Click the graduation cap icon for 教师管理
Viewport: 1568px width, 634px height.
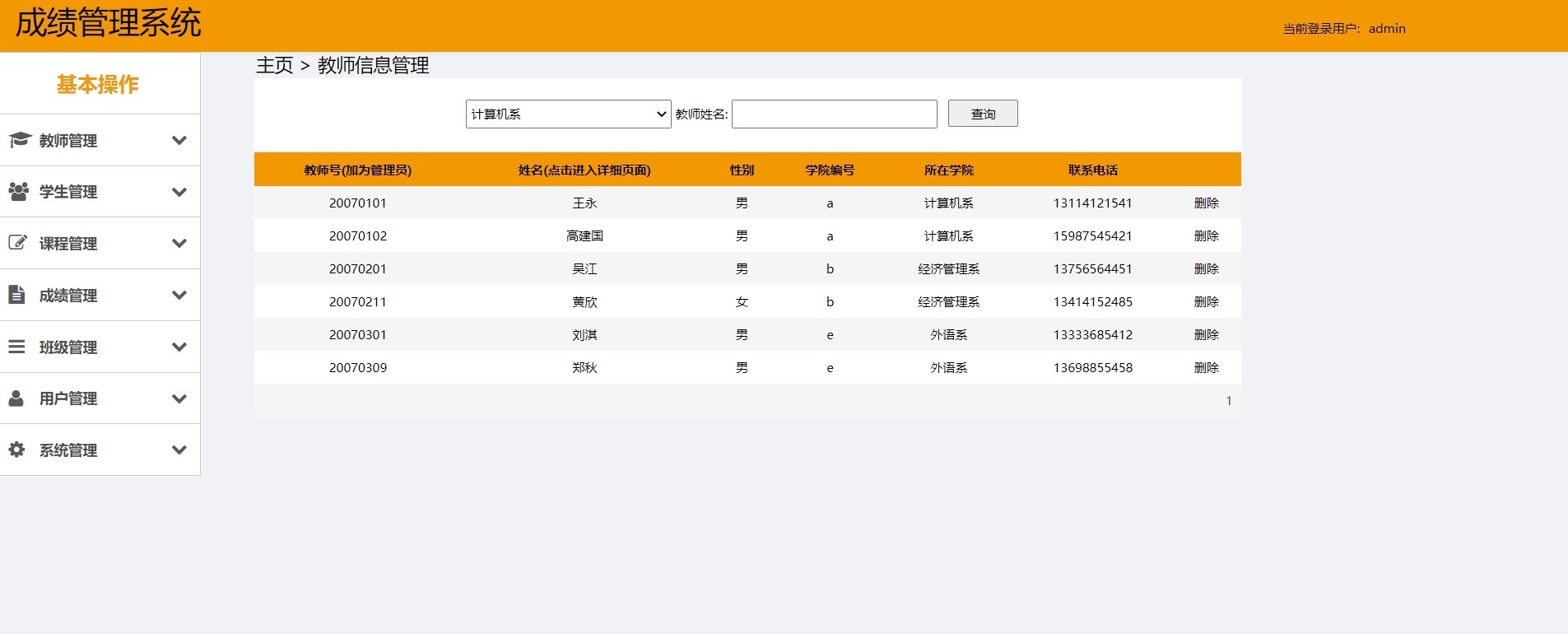[x=19, y=140]
